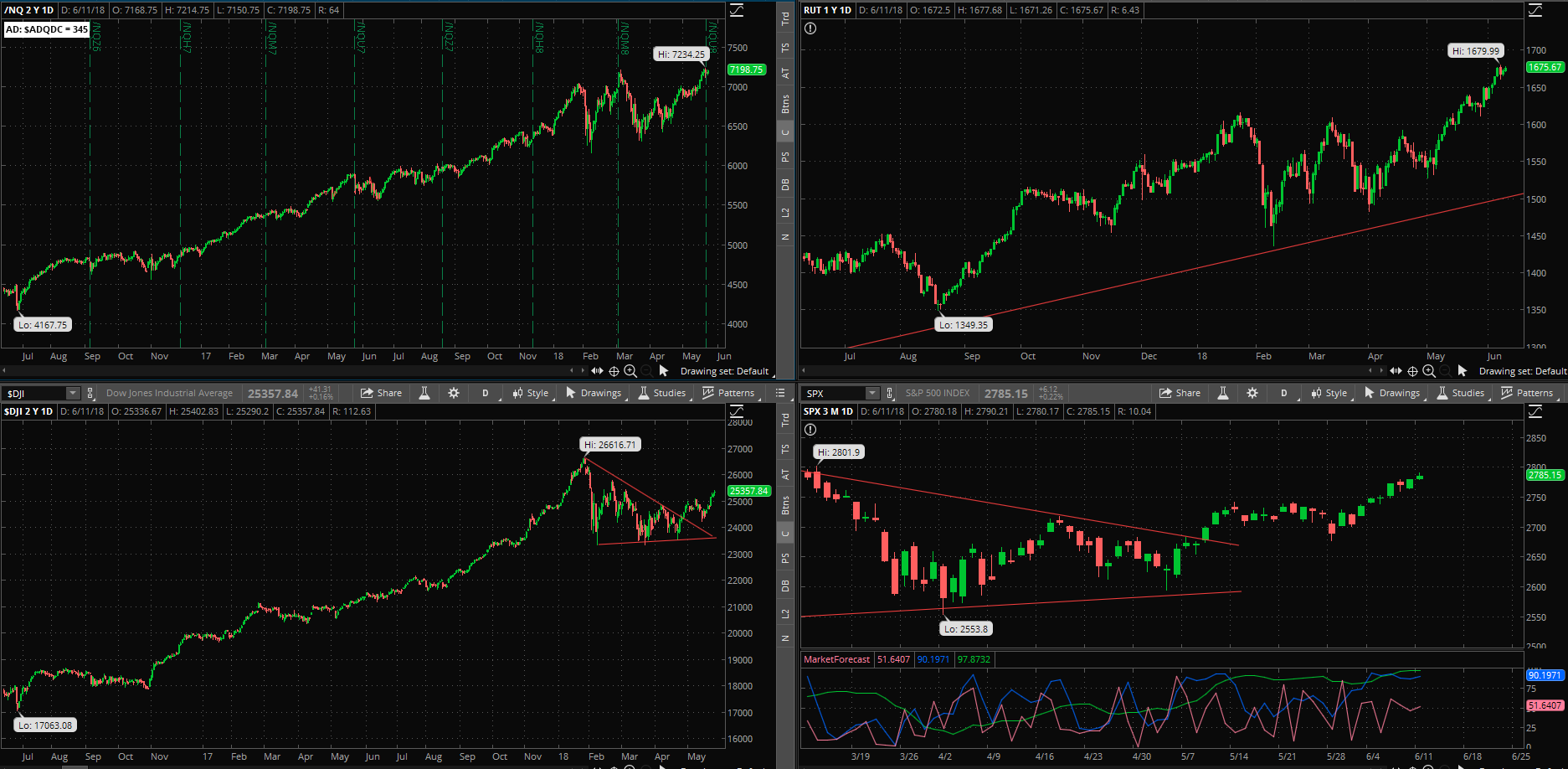
Task: Click the expand/compress time axis icon under /NQ chart
Action: pos(597,371)
